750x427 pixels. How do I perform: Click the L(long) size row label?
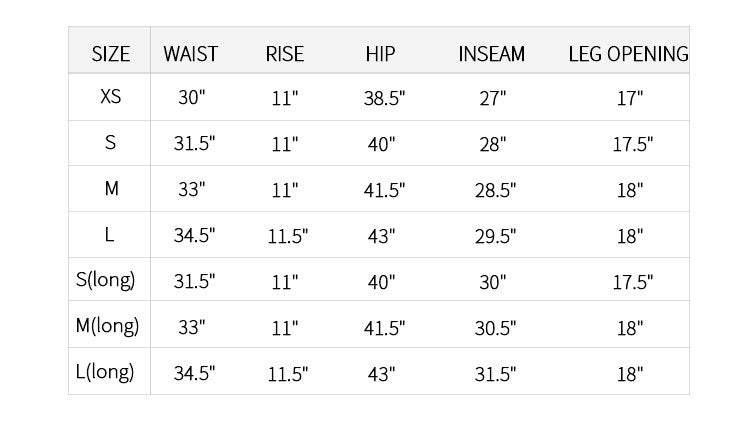pyautogui.click(x=105, y=372)
